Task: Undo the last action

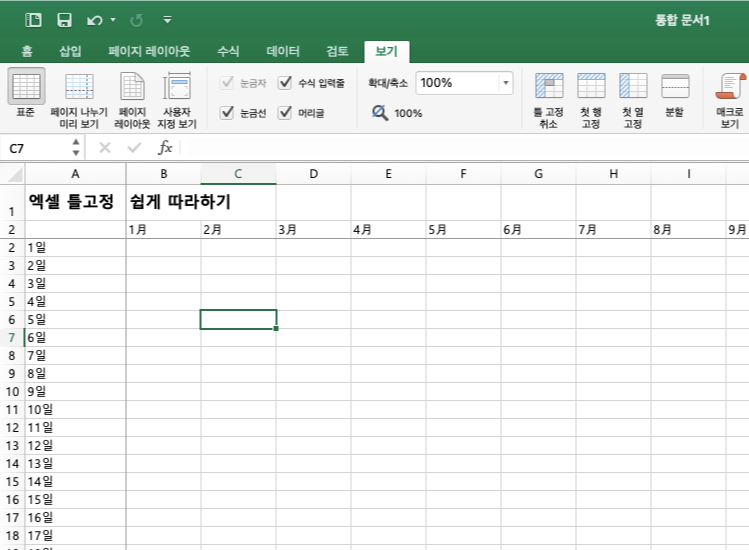Action: point(95,20)
